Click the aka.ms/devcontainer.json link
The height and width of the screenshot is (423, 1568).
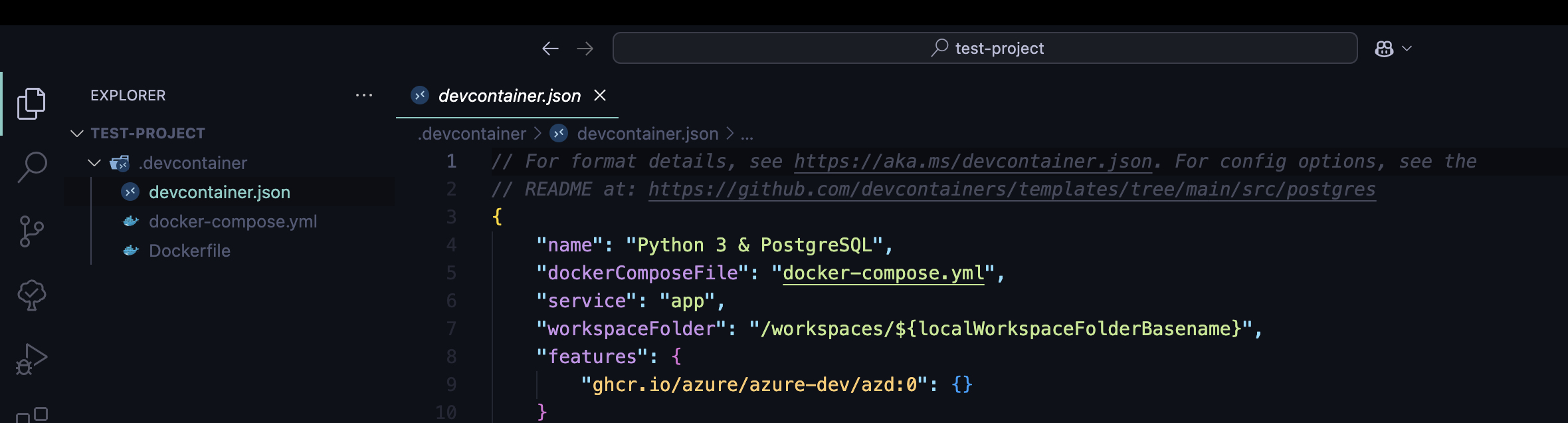[973, 162]
